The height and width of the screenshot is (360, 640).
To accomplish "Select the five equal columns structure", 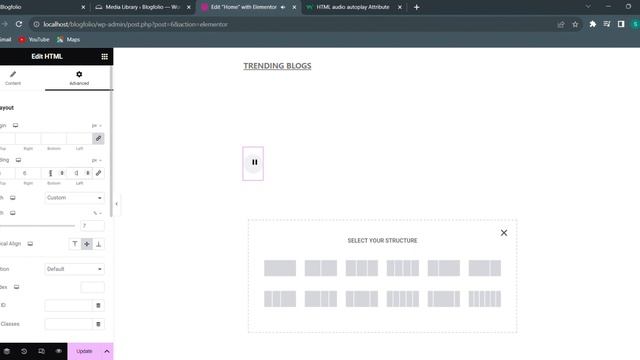I will point(403,299).
